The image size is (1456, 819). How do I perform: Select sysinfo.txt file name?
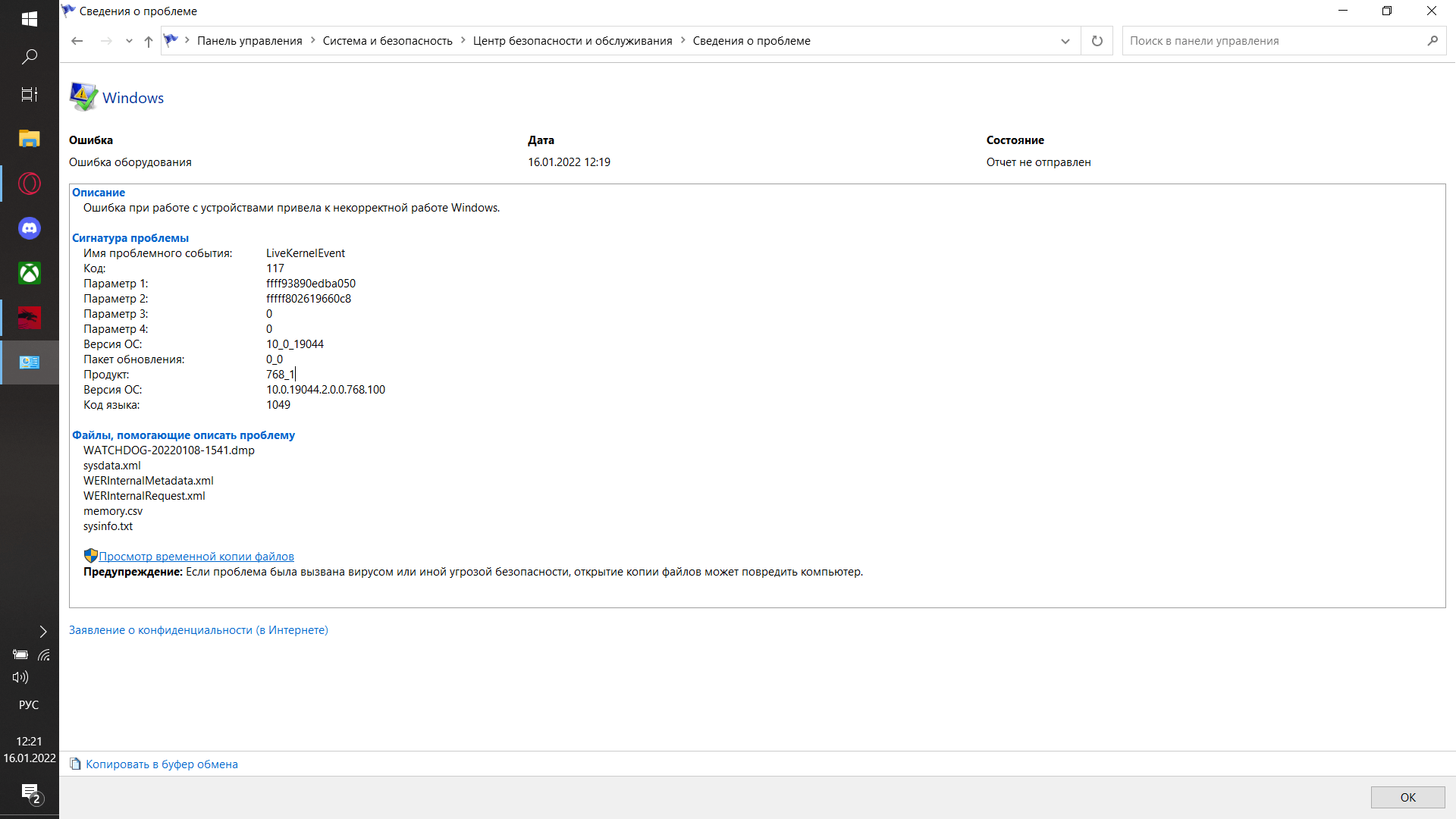coord(108,526)
